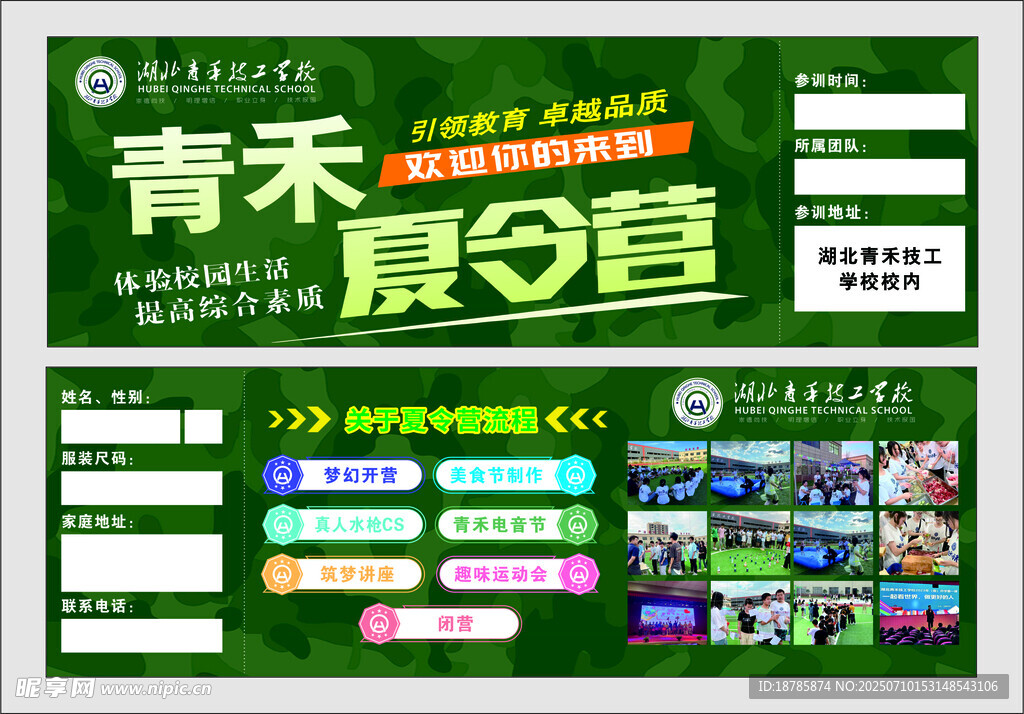Click the 湖北青禾技工学校校内 address box
Viewport: 1024px width, 714px height.
(879, 268)
